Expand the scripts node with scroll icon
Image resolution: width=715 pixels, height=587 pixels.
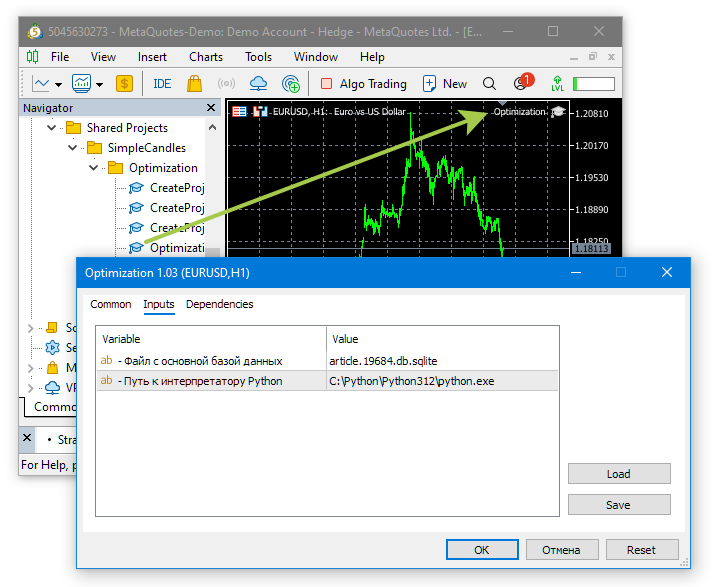[31, 328]
